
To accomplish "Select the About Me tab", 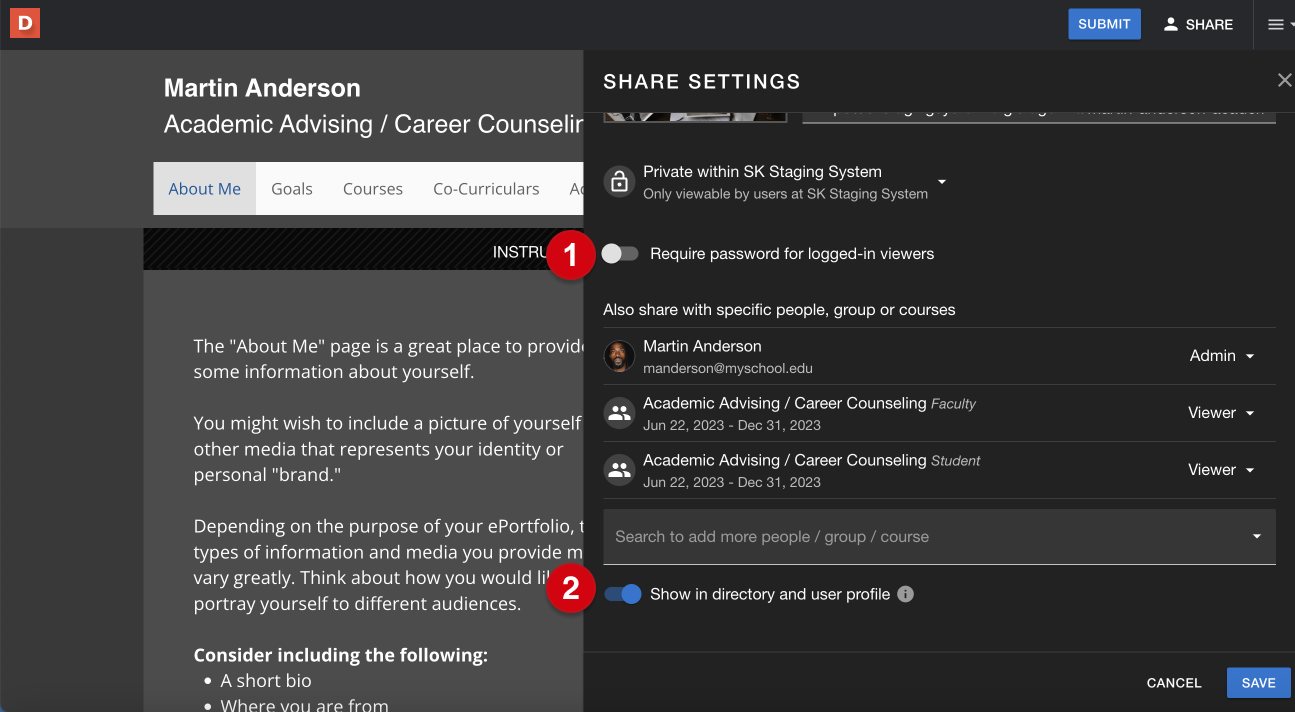I will coord(205,189).
